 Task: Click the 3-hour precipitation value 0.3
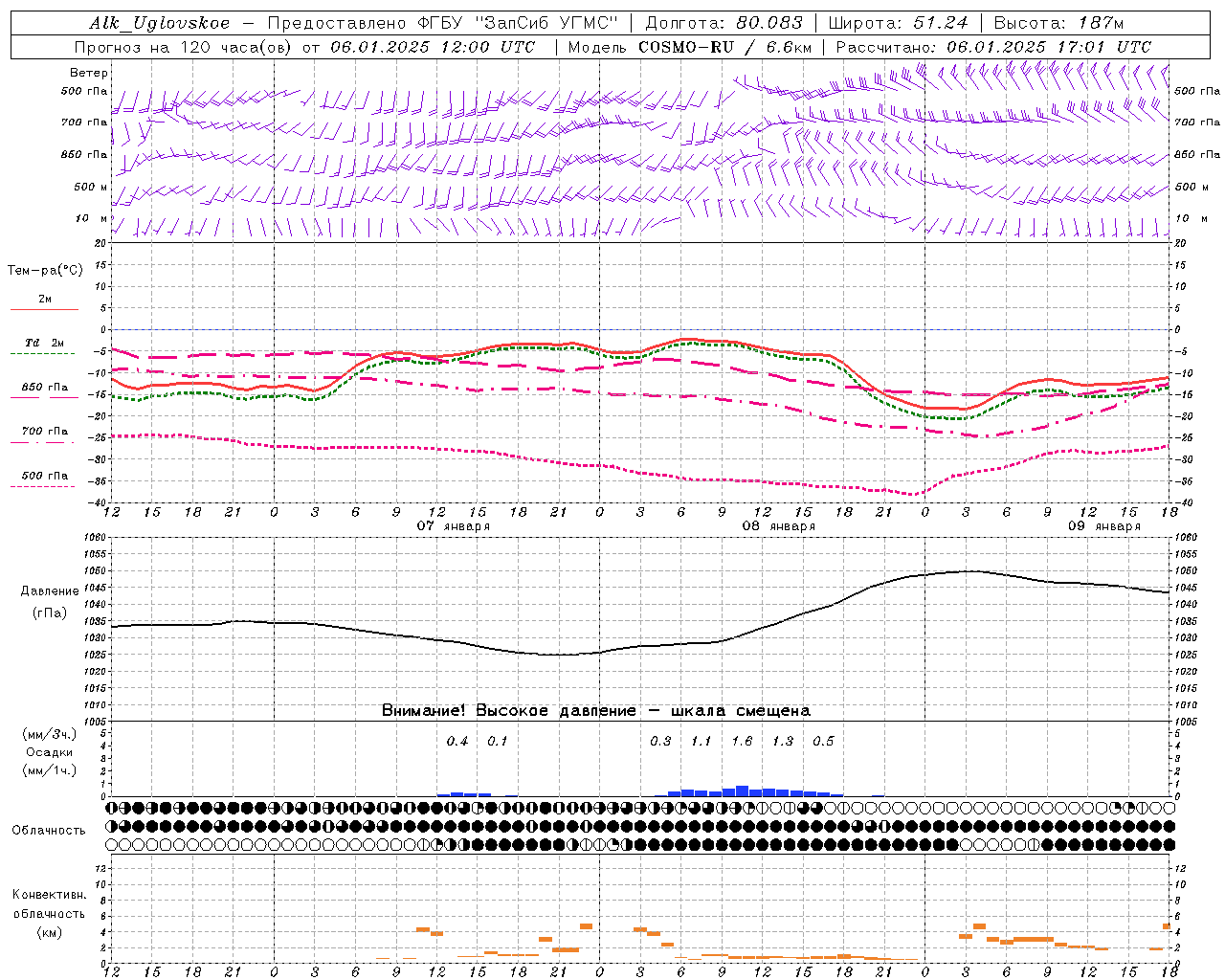click(660, 741)
